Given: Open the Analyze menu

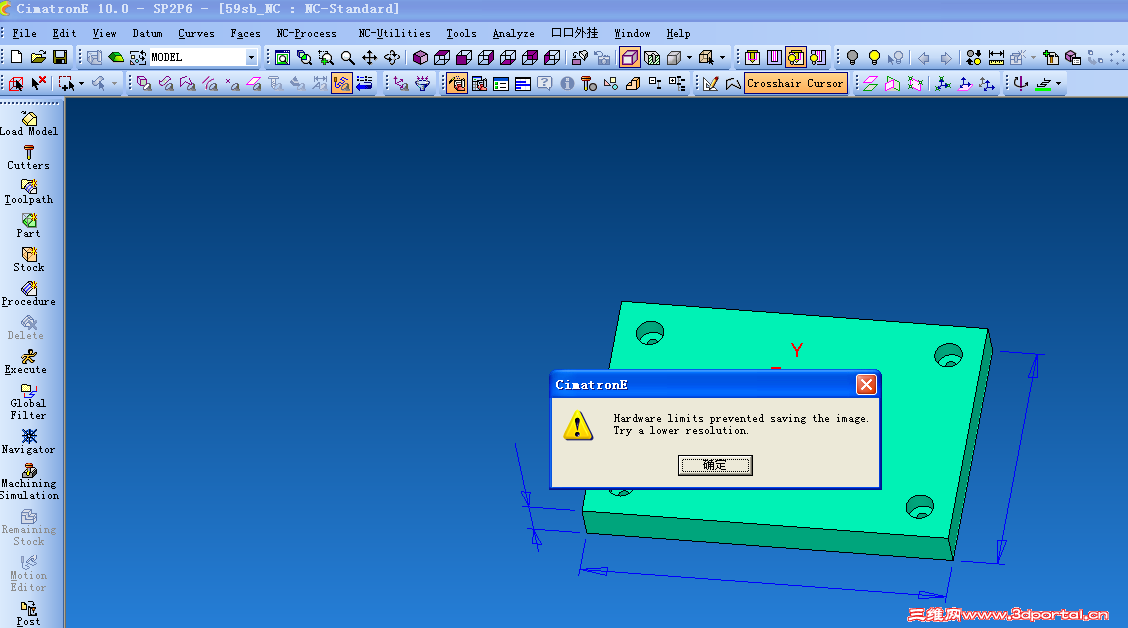Looking at the screenshot, I should click(514, 33).
